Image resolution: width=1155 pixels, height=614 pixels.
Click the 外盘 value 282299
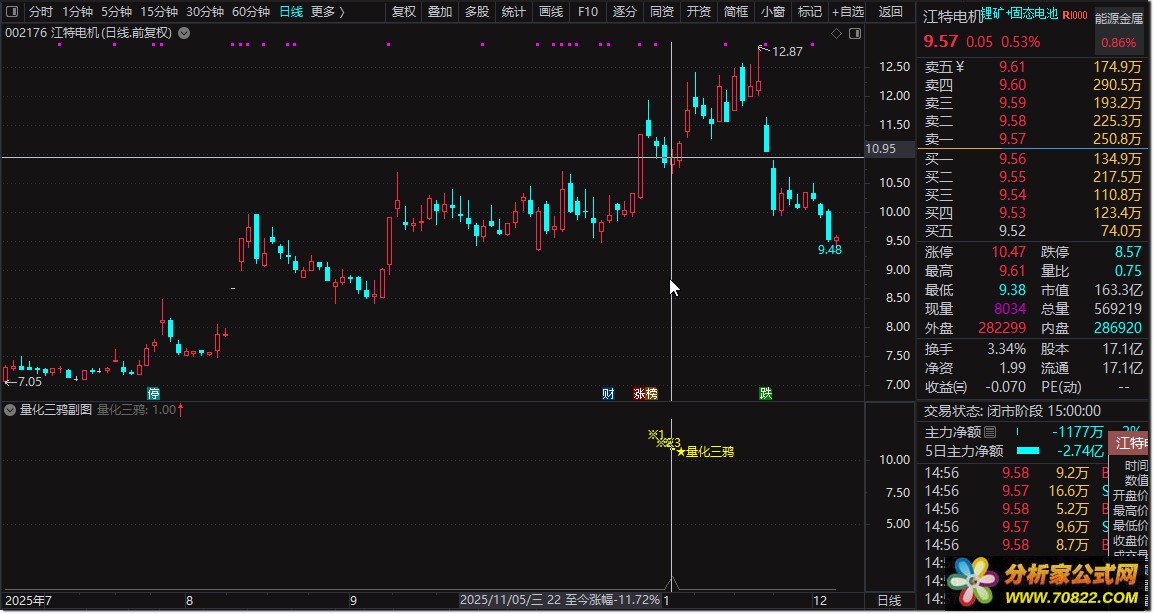(1003, 328)
